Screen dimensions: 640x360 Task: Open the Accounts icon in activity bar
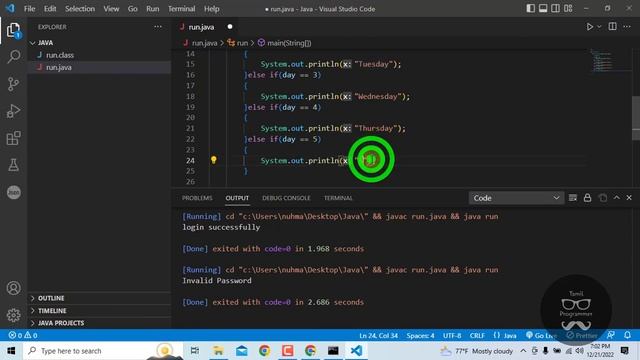click(x=13, y=288)
